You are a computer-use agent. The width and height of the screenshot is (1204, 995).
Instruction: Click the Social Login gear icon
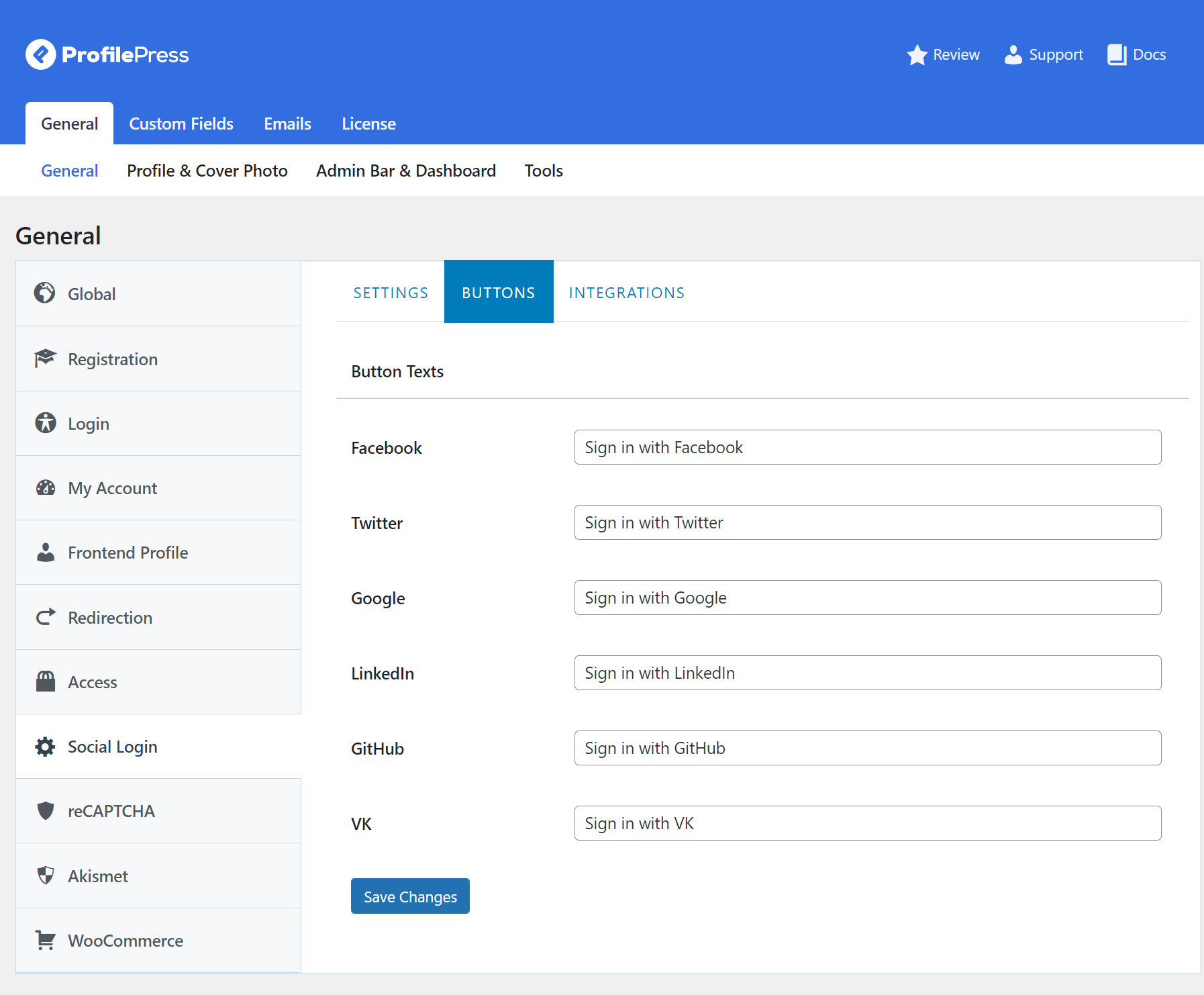click(45, 747)
